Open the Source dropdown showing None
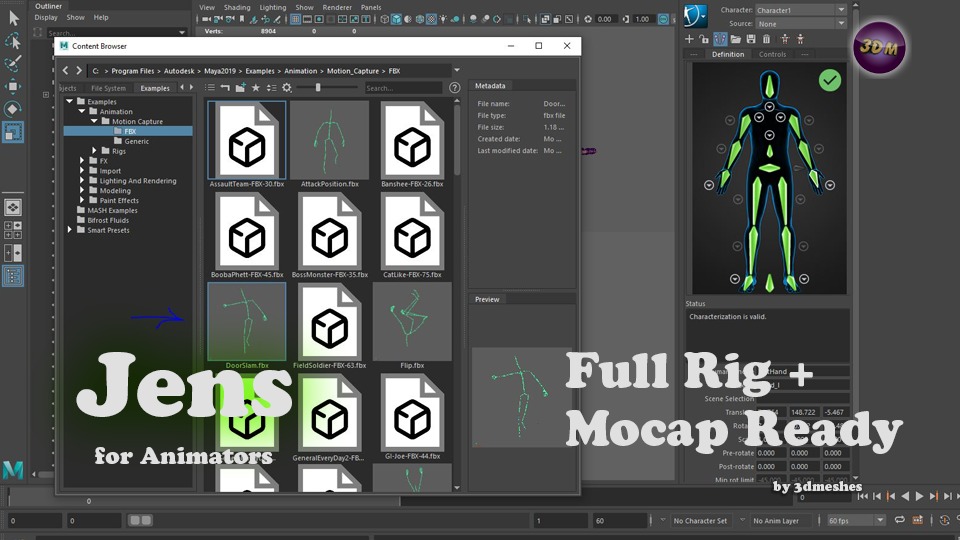 (x=801, y=23)
